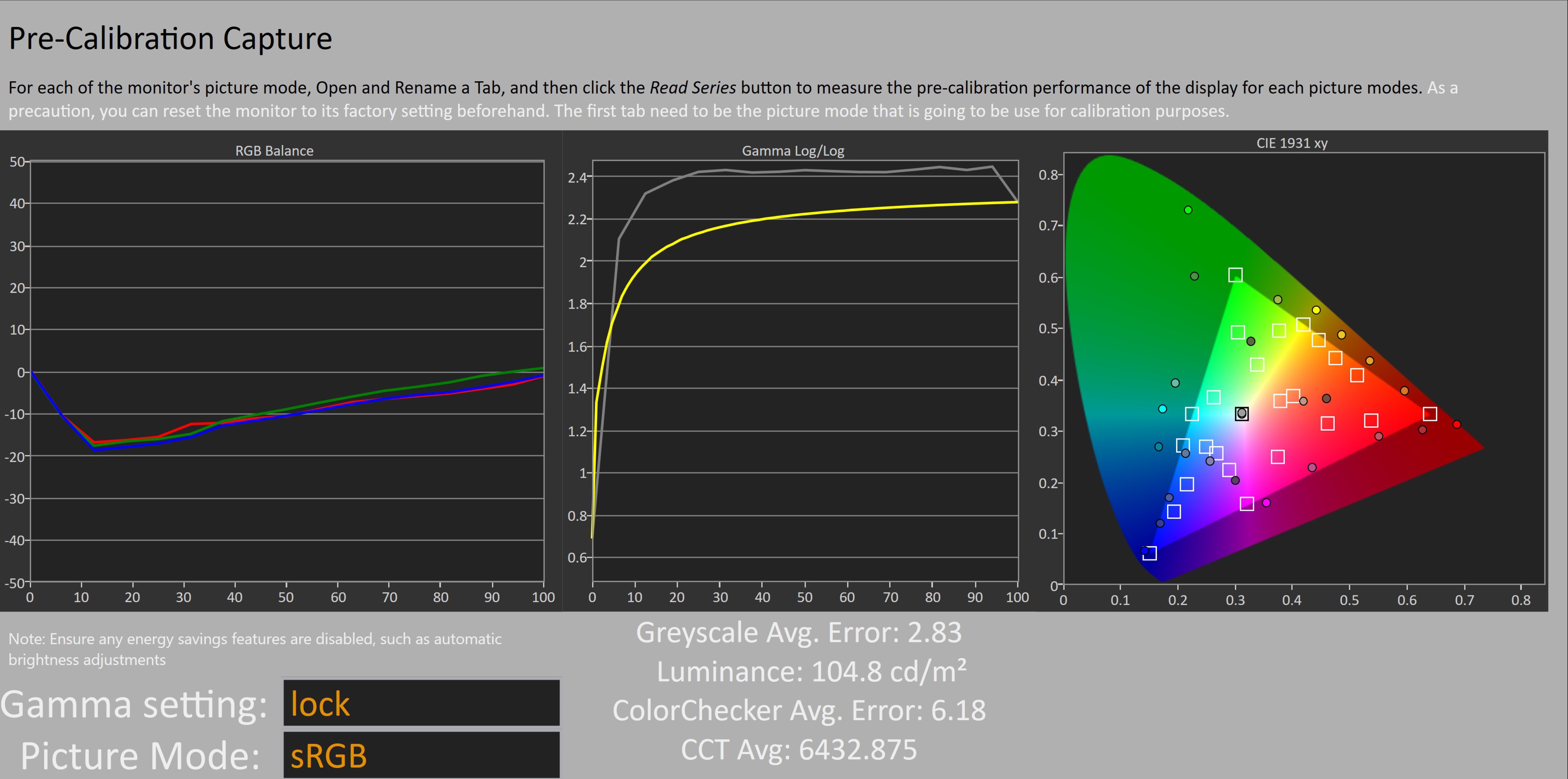
Task: Click the Luminance 104.8 cd/m² readout
Action: point(811,672)
